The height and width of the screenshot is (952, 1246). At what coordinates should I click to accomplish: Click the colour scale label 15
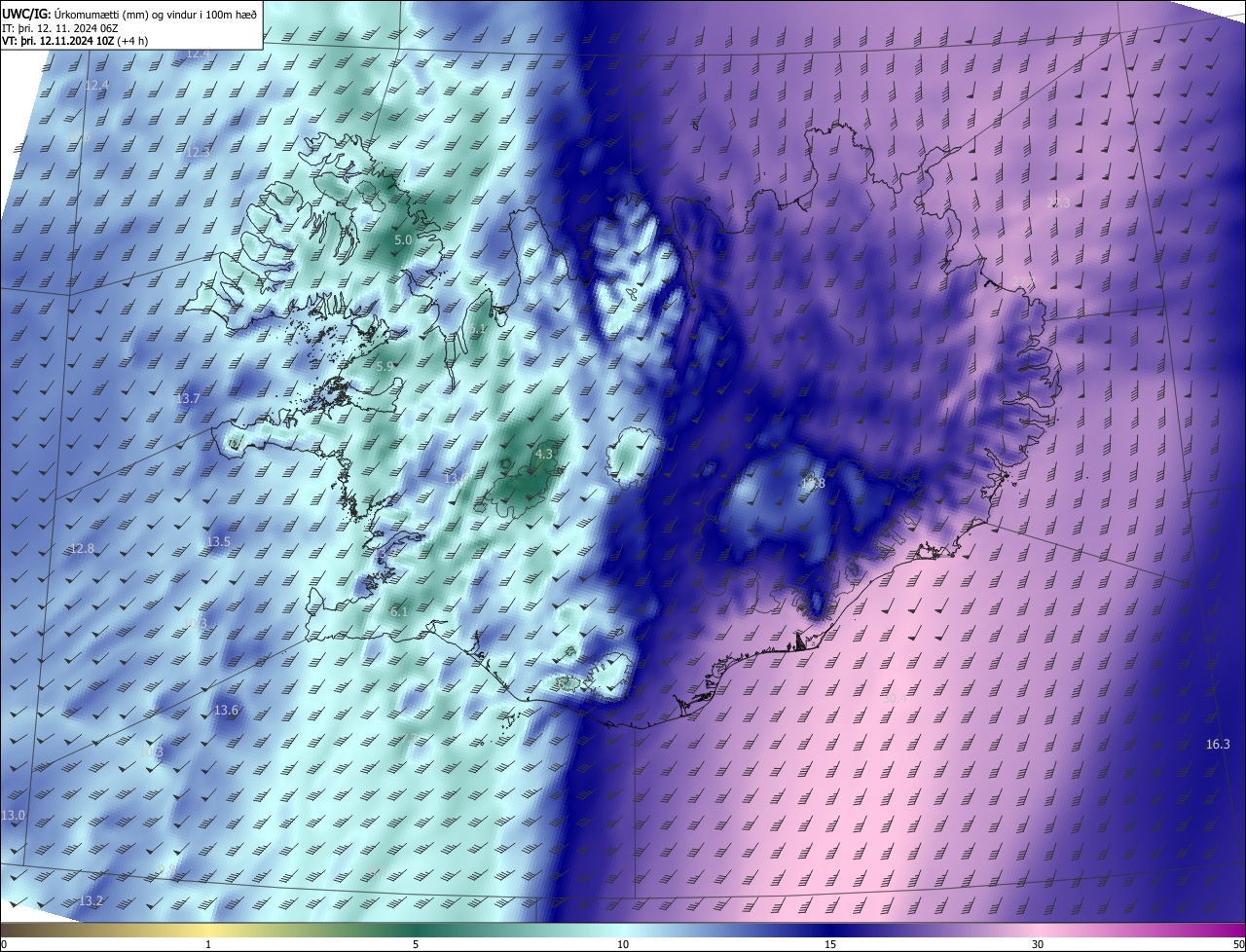tap(830, 944)
